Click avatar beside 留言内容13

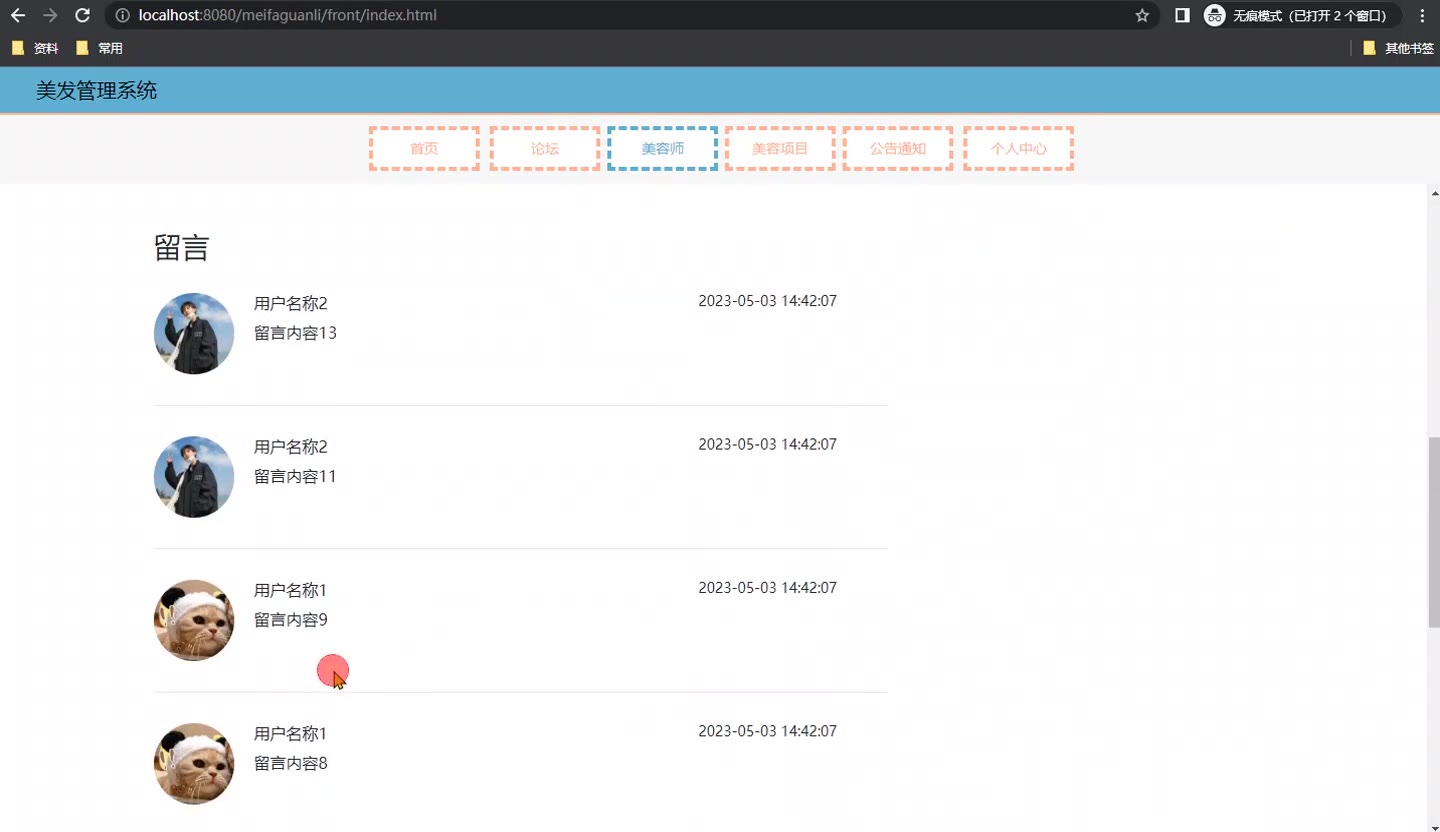click(194, 333)
